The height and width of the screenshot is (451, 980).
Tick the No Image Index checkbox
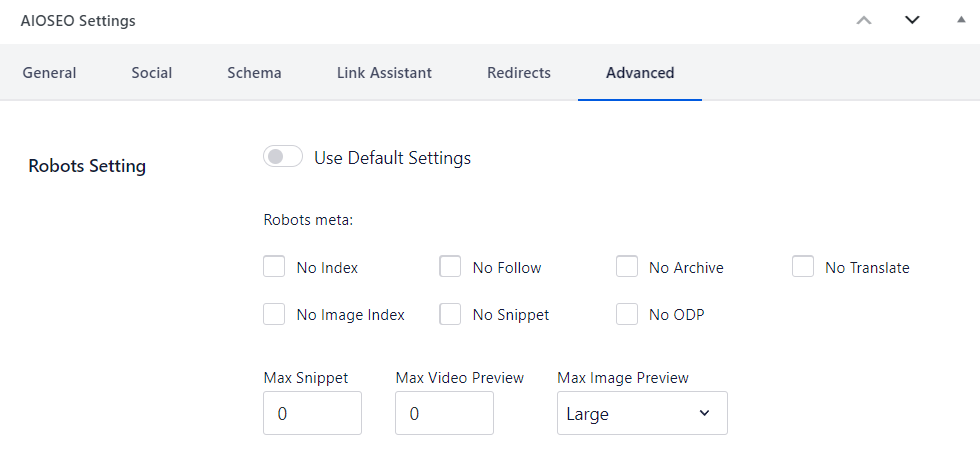pyautogui.click(x=274, y=314)
